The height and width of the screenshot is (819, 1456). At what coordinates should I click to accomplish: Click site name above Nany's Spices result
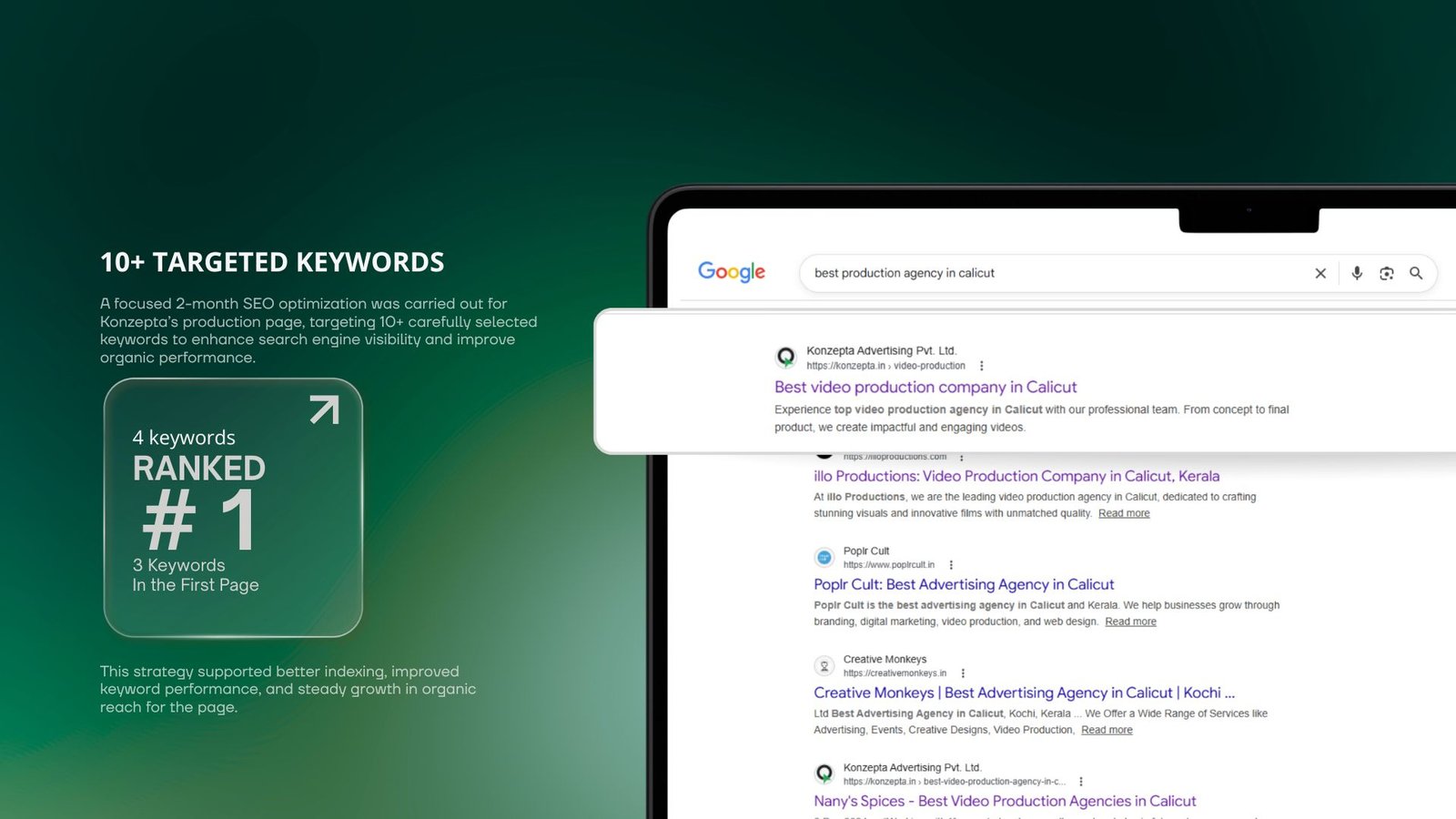coord(912,767)
